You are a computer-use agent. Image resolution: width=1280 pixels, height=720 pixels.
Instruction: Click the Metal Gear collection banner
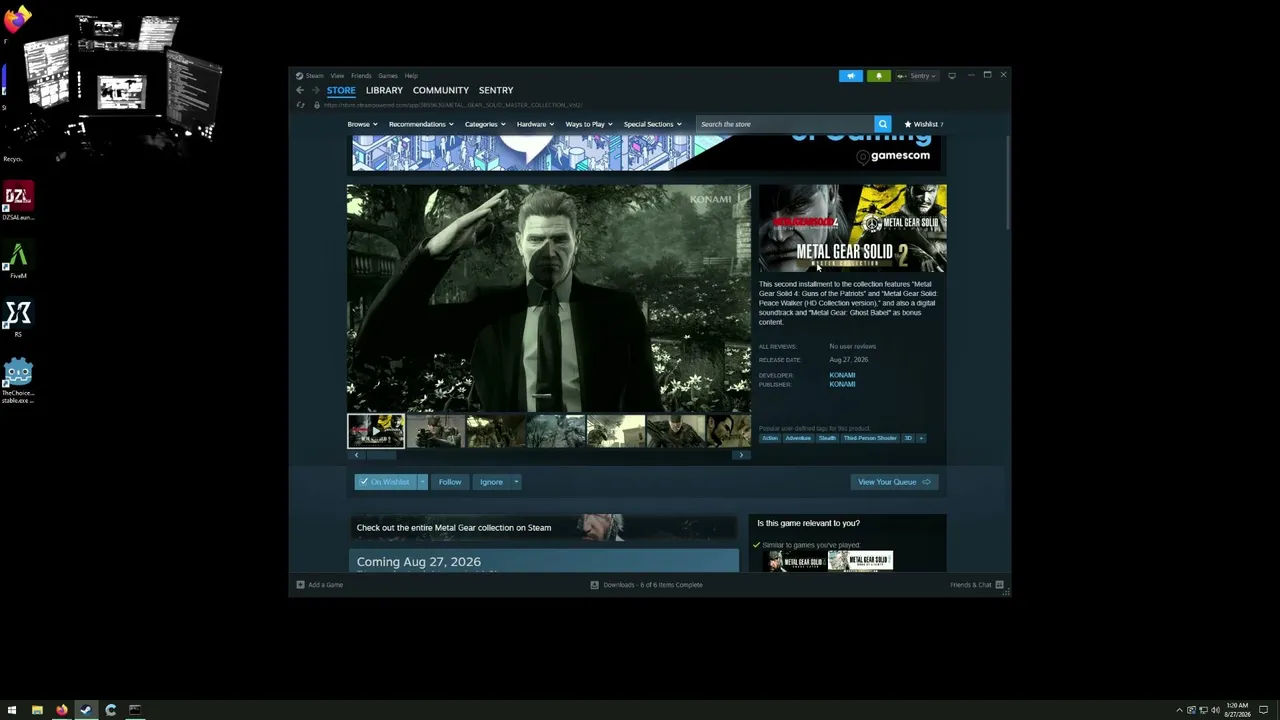(x=544, y=527)
